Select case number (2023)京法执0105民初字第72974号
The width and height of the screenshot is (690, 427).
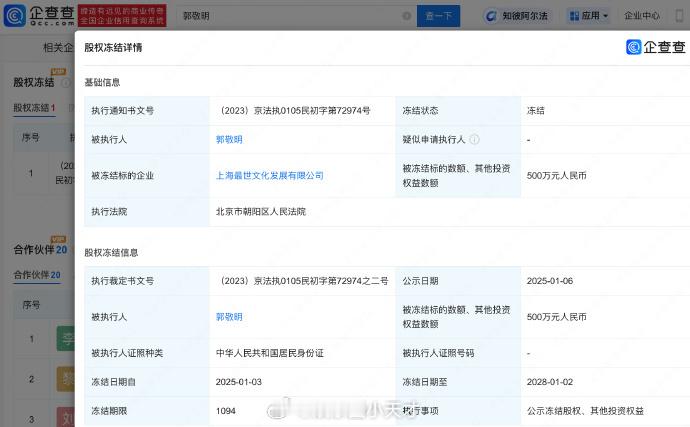click(294, 110)
